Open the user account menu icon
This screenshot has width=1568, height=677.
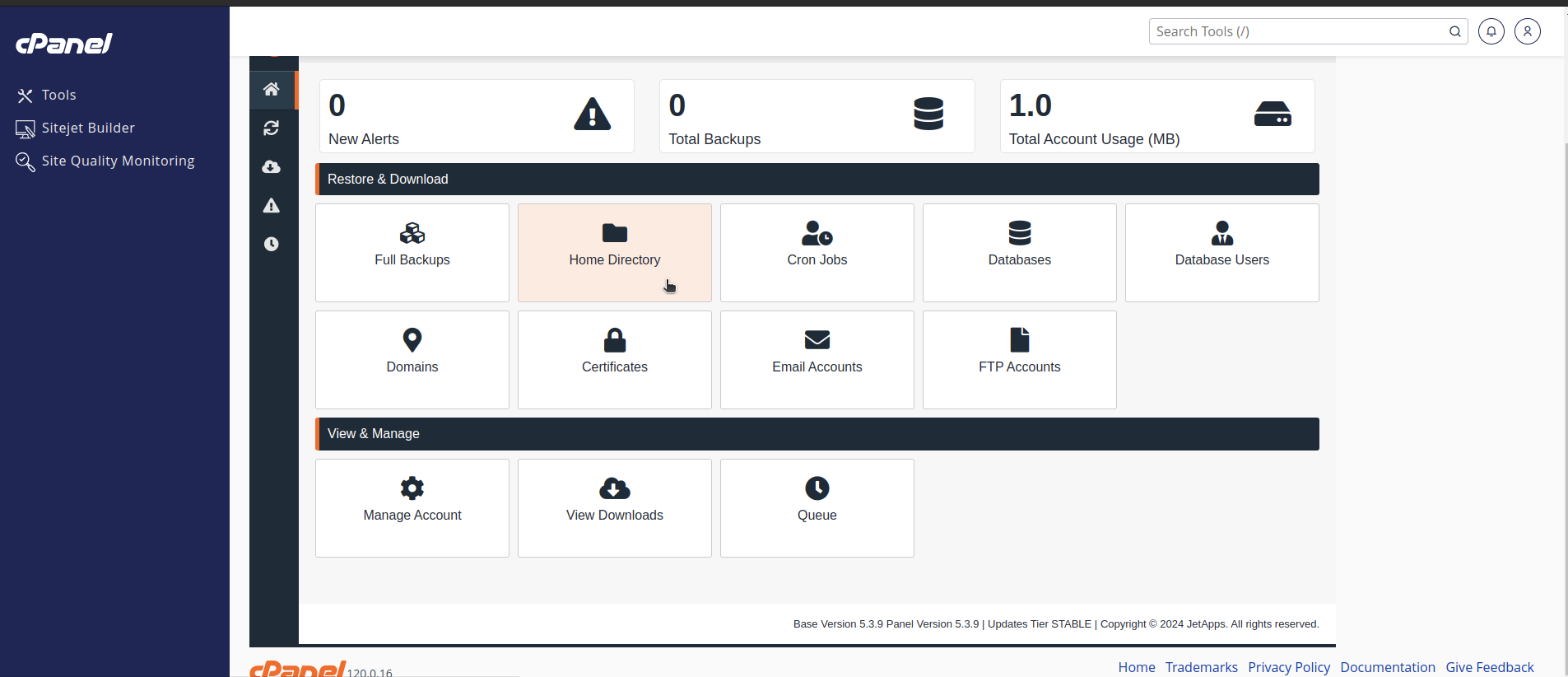click(1528, 31)
